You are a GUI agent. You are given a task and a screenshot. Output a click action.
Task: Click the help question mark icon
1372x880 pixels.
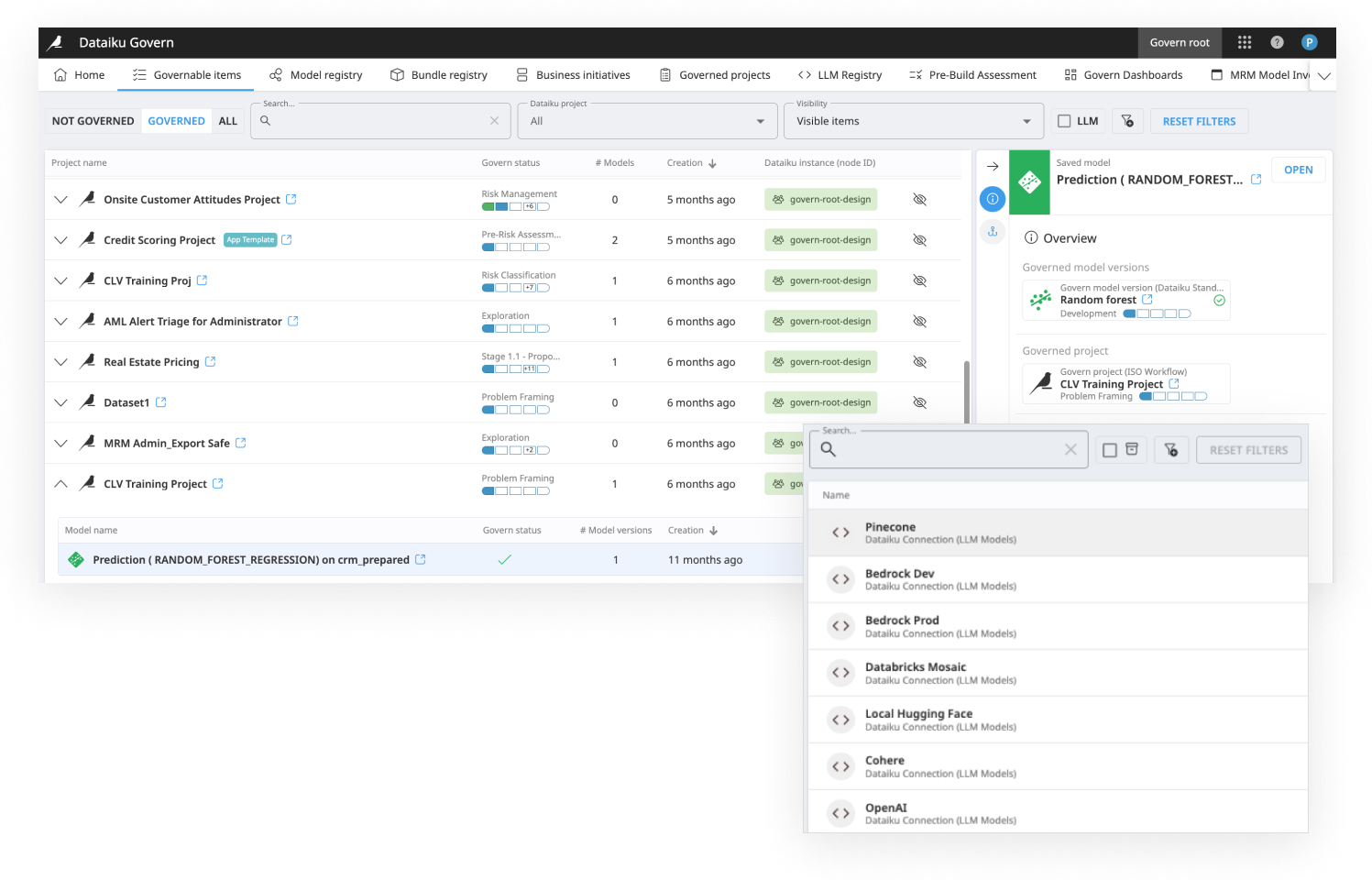click(1277, 42)
